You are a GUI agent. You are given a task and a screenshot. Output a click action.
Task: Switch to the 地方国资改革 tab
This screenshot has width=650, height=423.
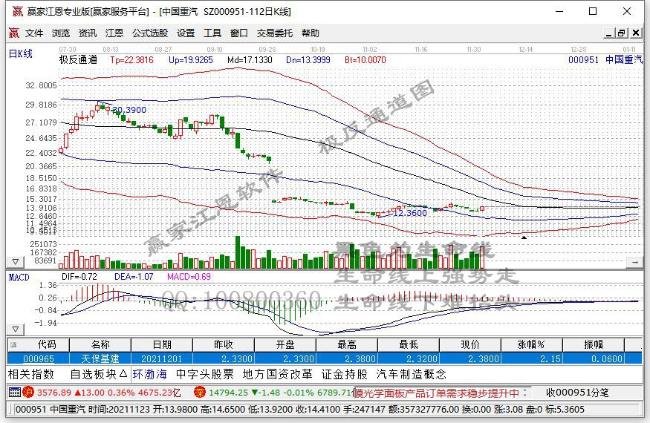277,374
